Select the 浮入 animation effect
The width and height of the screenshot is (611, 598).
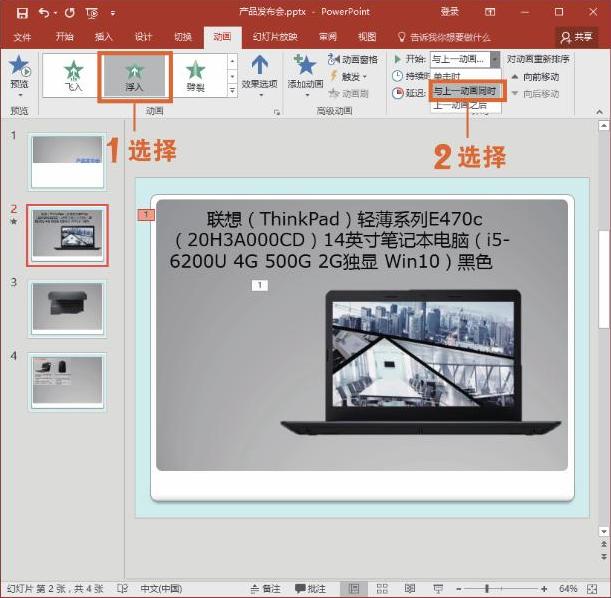click(134, 76)
